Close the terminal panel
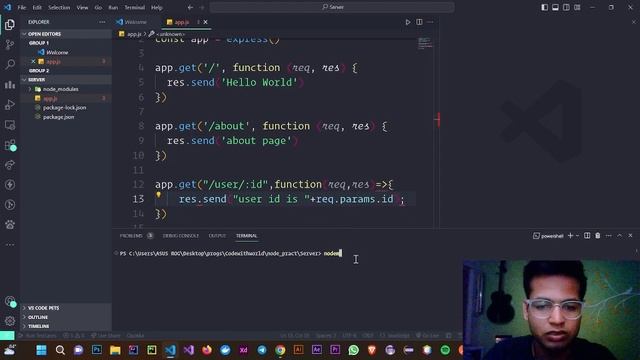This screenshot has width=640, height=360. pyautogui.click(x=630, y=236)
